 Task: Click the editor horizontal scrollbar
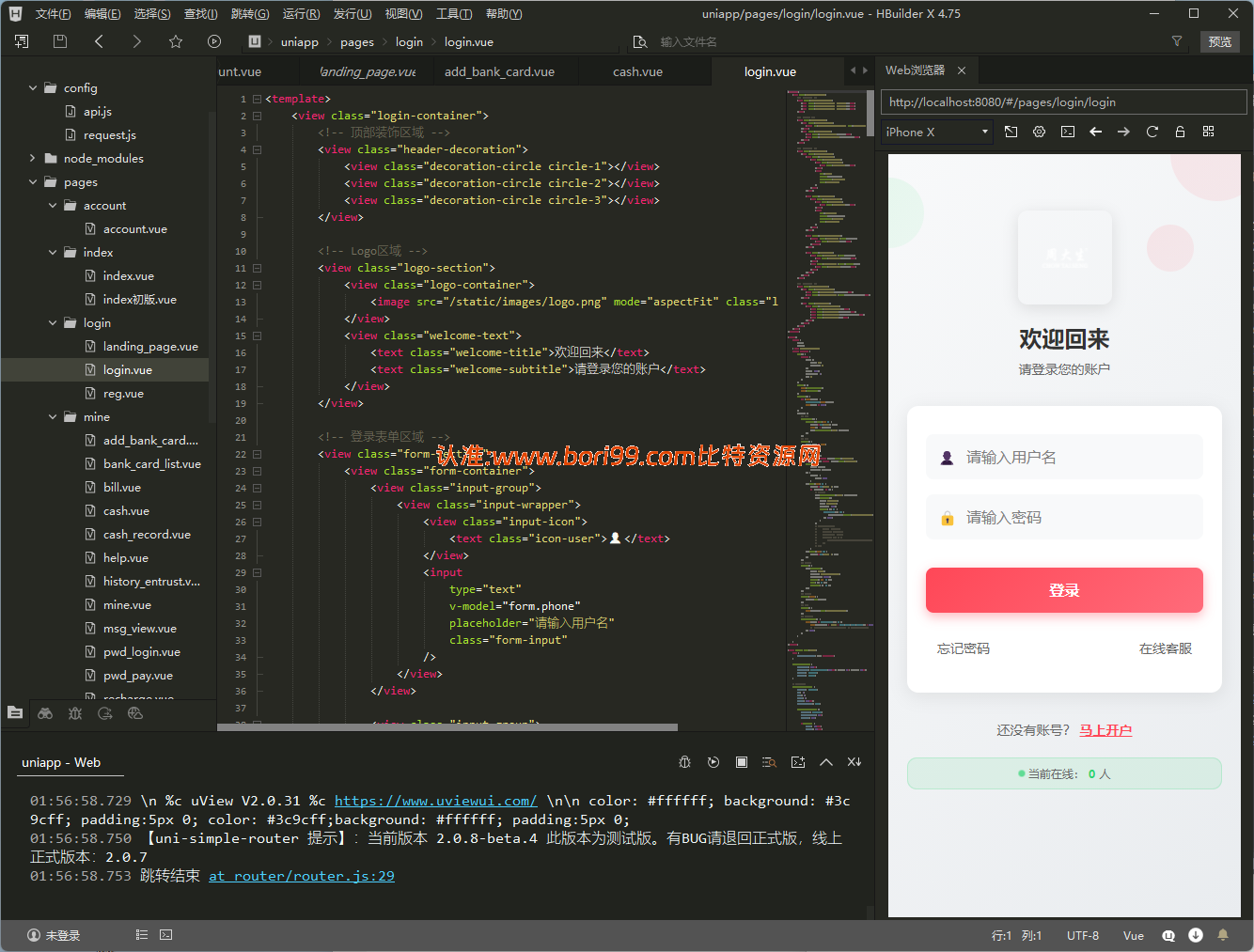pyautogui.click(x=447, y=727)
